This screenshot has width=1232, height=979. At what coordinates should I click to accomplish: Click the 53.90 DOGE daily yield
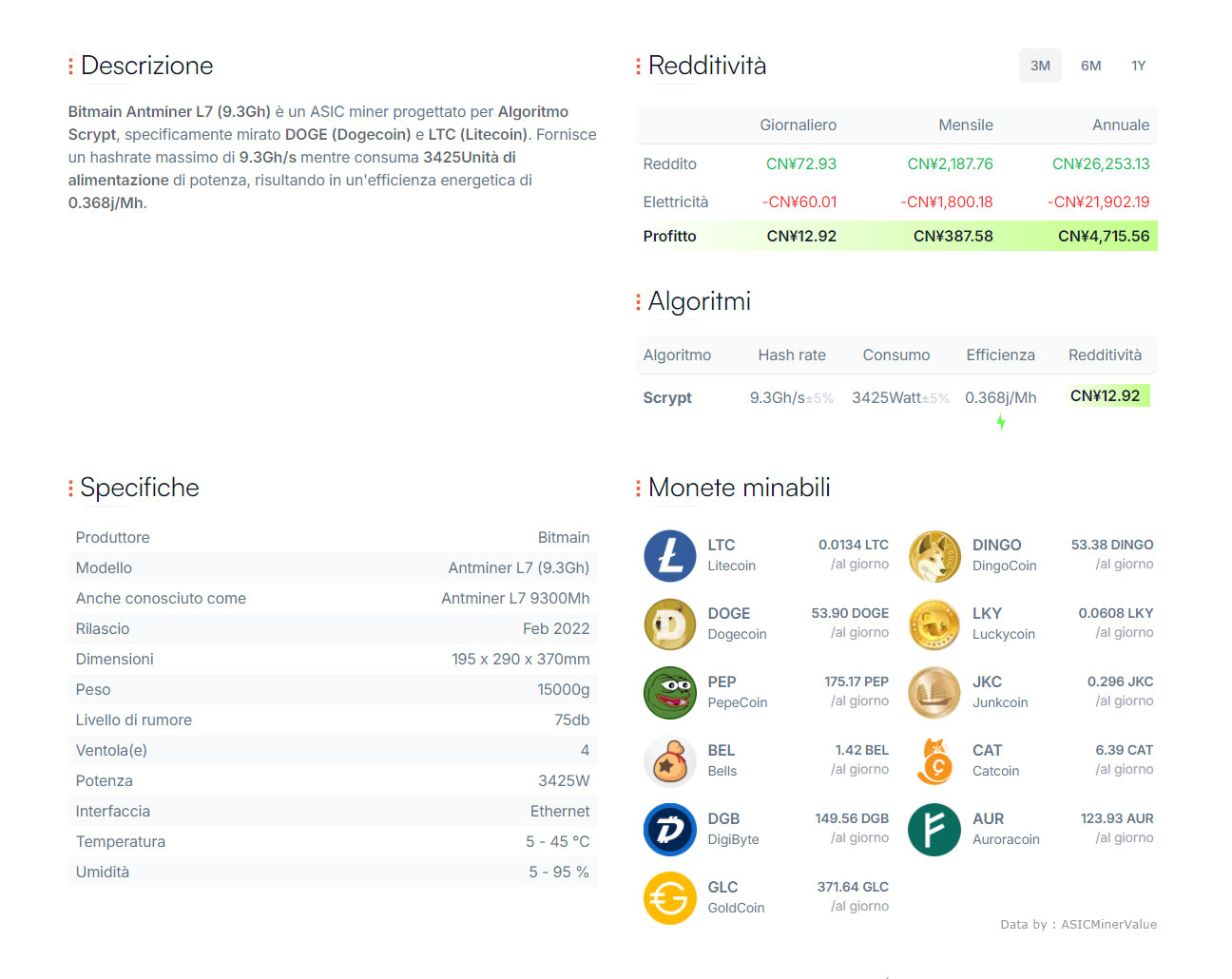pos(850,613)
